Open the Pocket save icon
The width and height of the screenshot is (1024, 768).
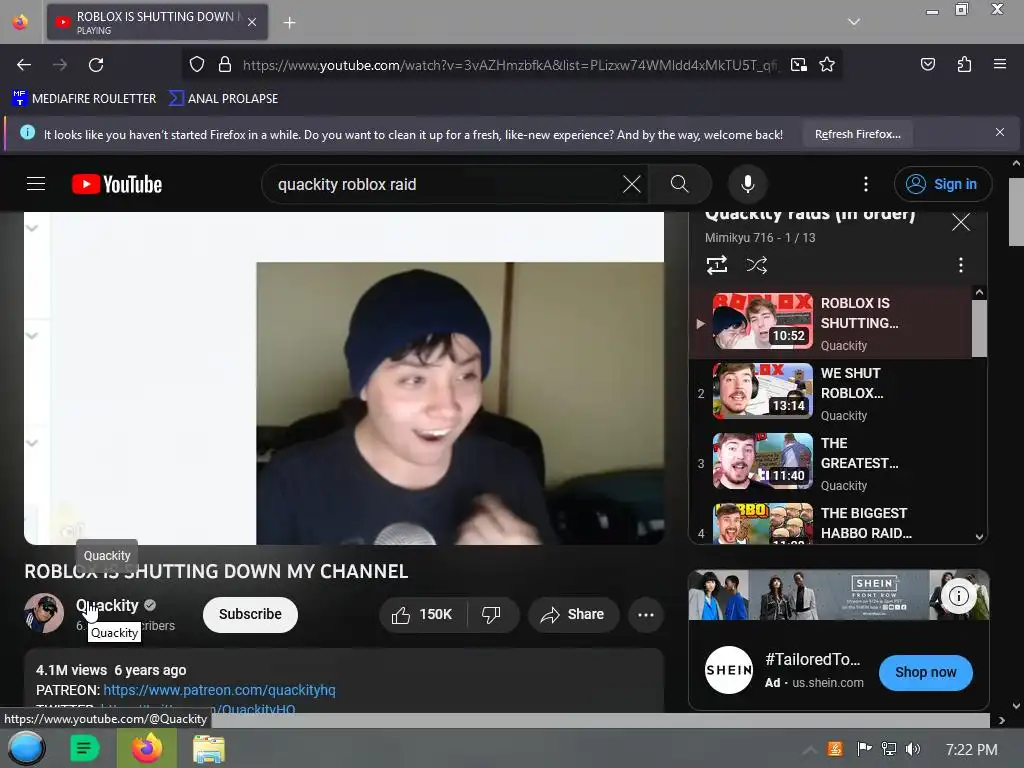coord(927,64)
